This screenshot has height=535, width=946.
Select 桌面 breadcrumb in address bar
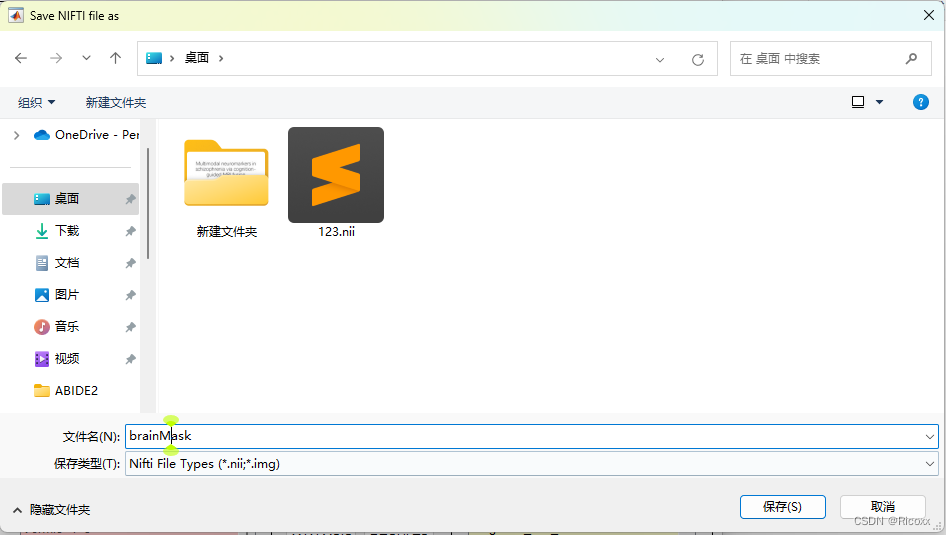[x=197, y=58]
